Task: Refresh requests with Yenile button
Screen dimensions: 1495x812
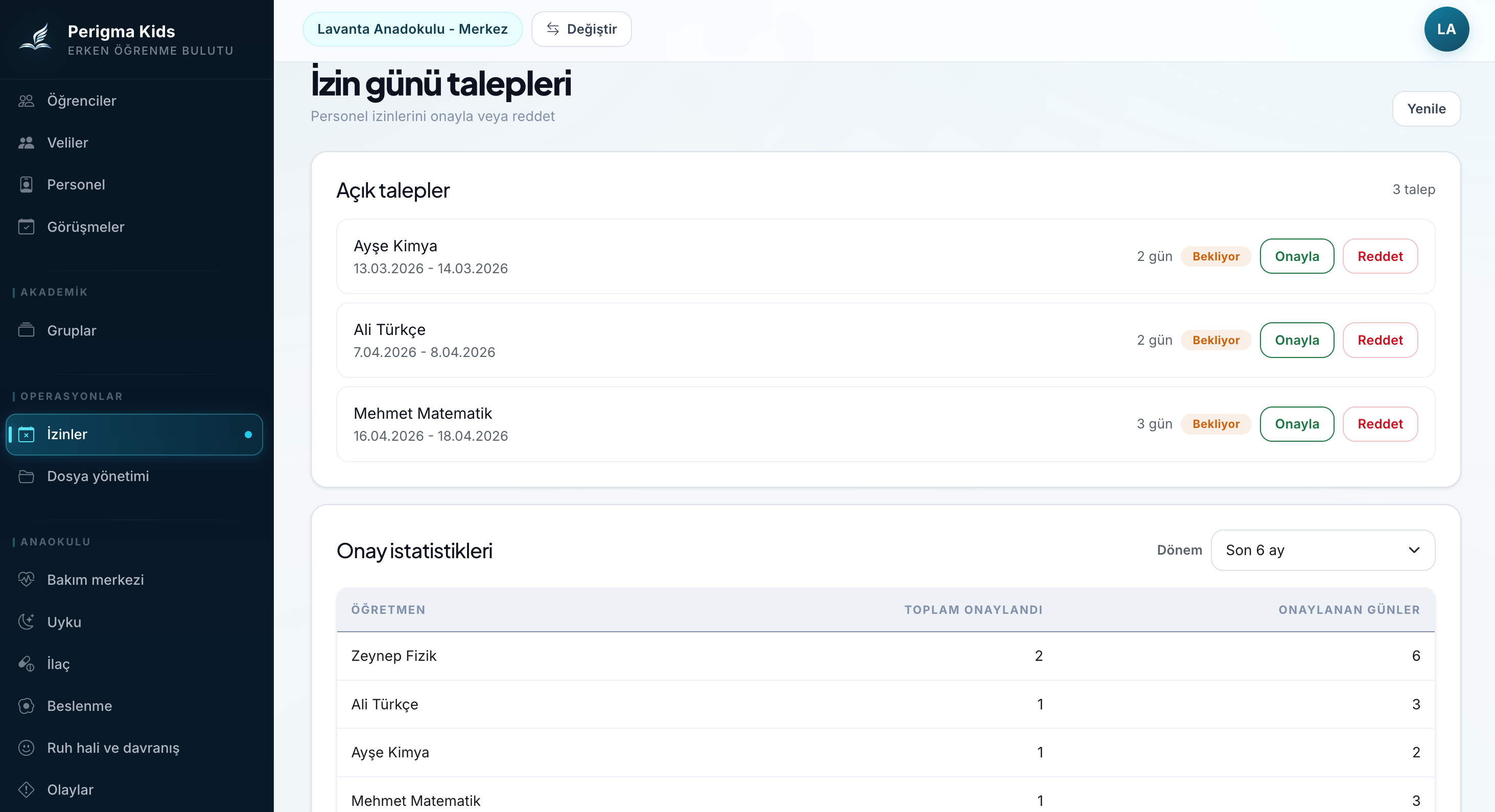Action: click(x=1426, y=108)
